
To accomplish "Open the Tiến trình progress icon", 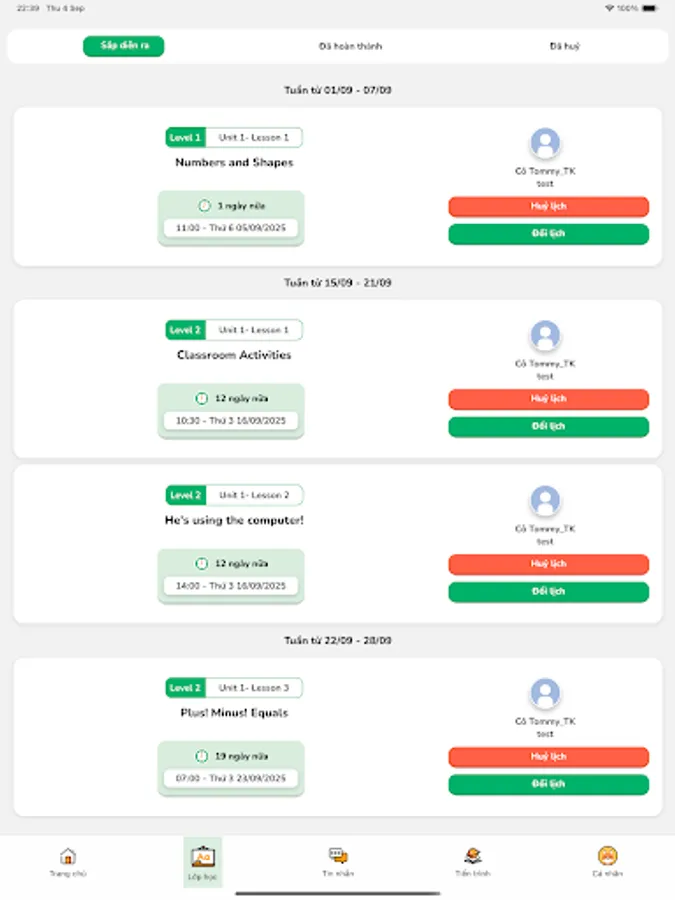I will coord(473,857).
